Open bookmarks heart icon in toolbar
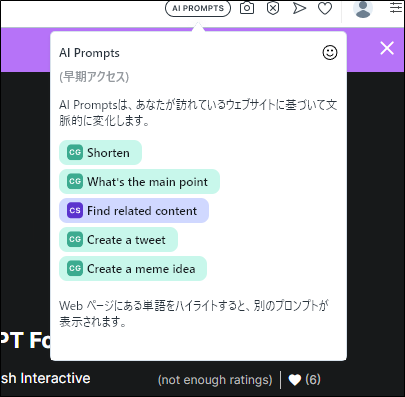The width and height of the screenshot is (405, 397). point(325,8)
